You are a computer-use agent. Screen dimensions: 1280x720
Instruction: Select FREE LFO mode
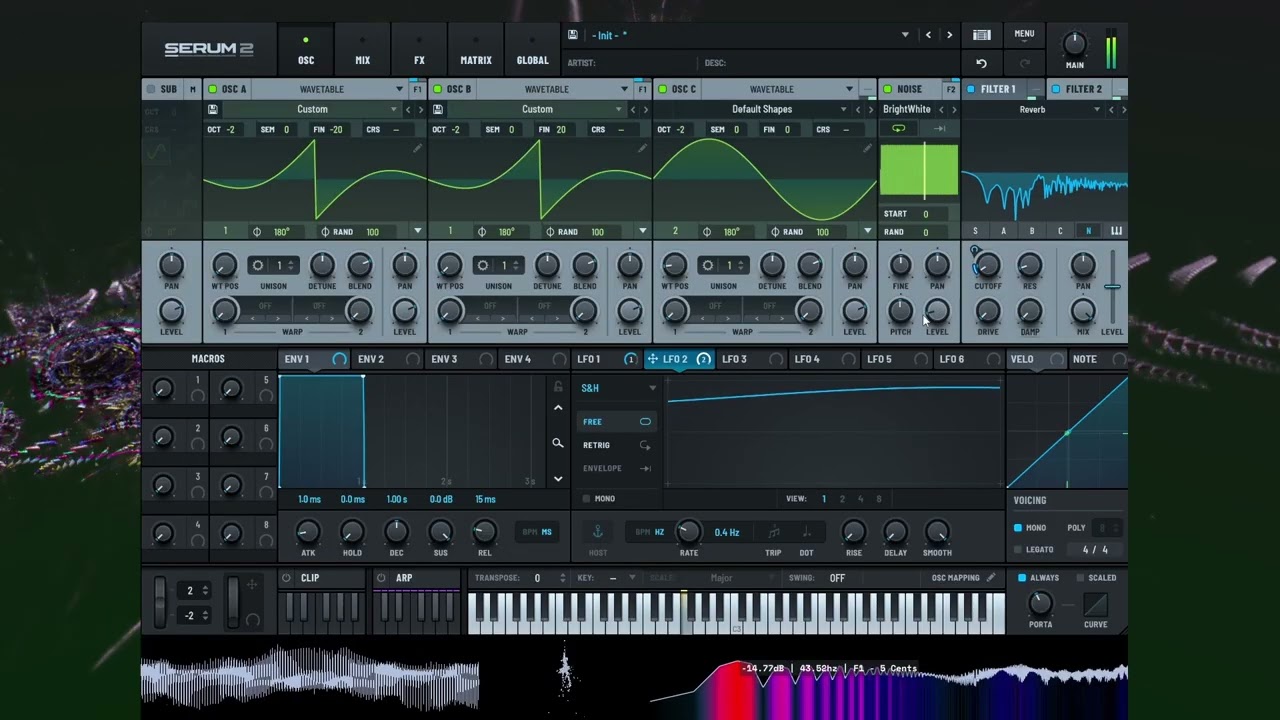[617, 422]
